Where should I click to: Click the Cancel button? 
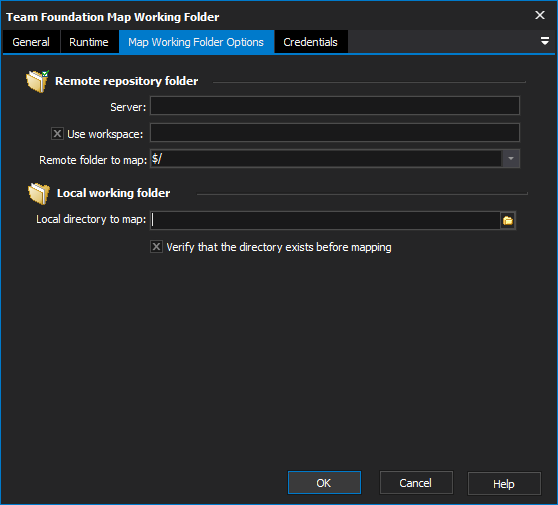416,483
